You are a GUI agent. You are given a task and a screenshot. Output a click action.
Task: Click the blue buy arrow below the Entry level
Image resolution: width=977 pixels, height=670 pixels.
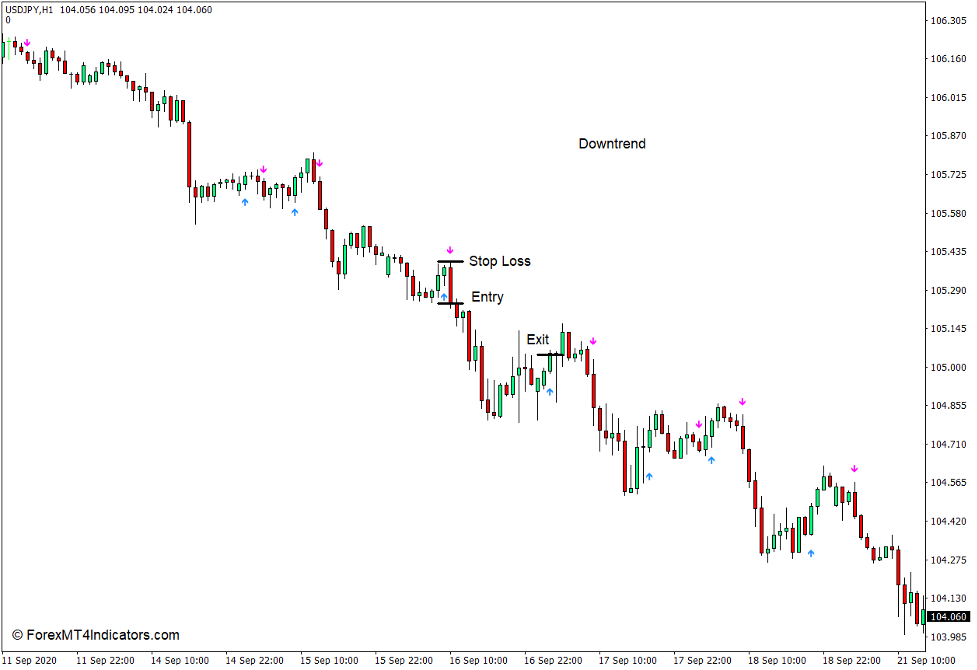tap(444, 295)
